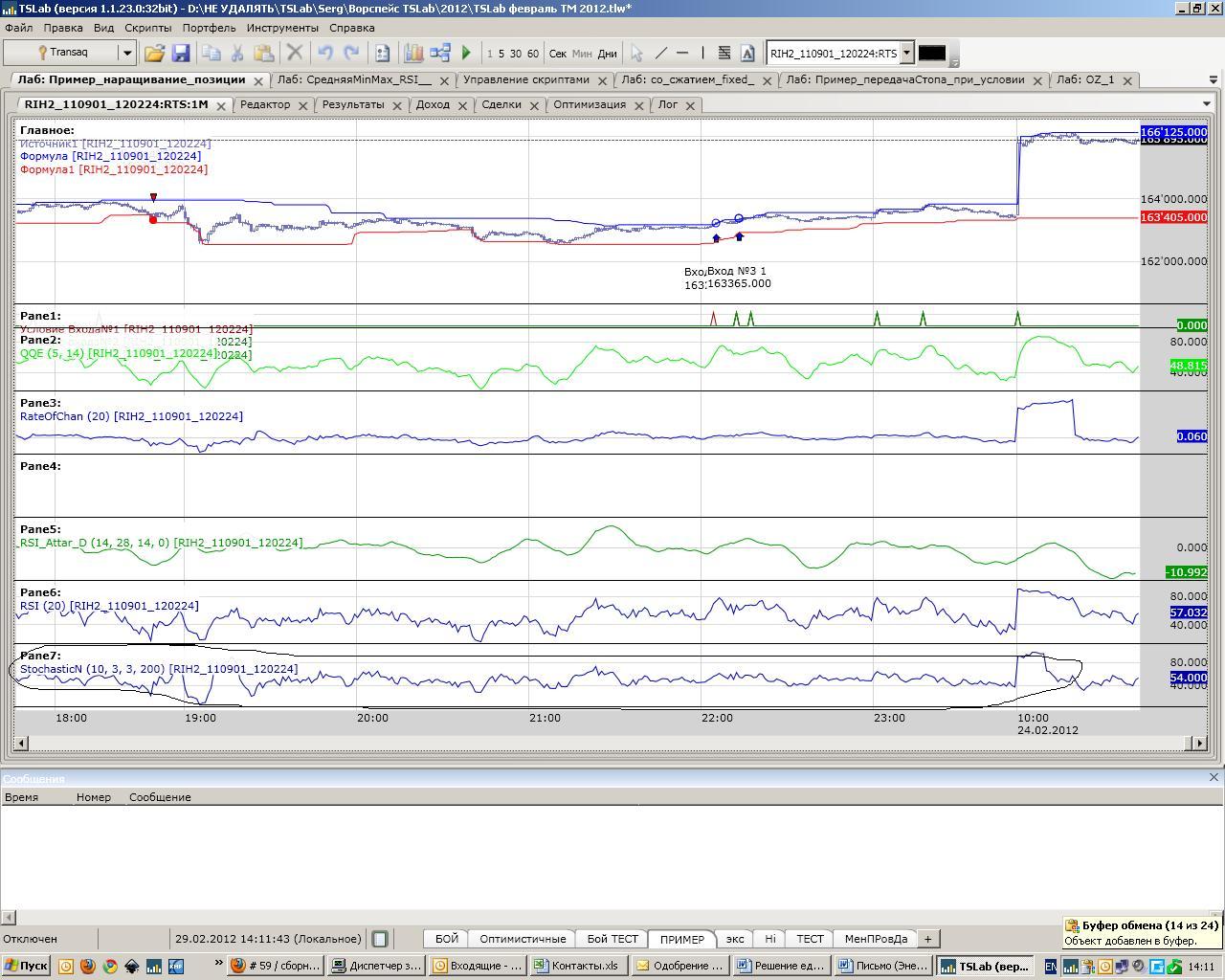
Task: Open the Портфель menu
Action: pyautogui.click(x=209, y=28)
